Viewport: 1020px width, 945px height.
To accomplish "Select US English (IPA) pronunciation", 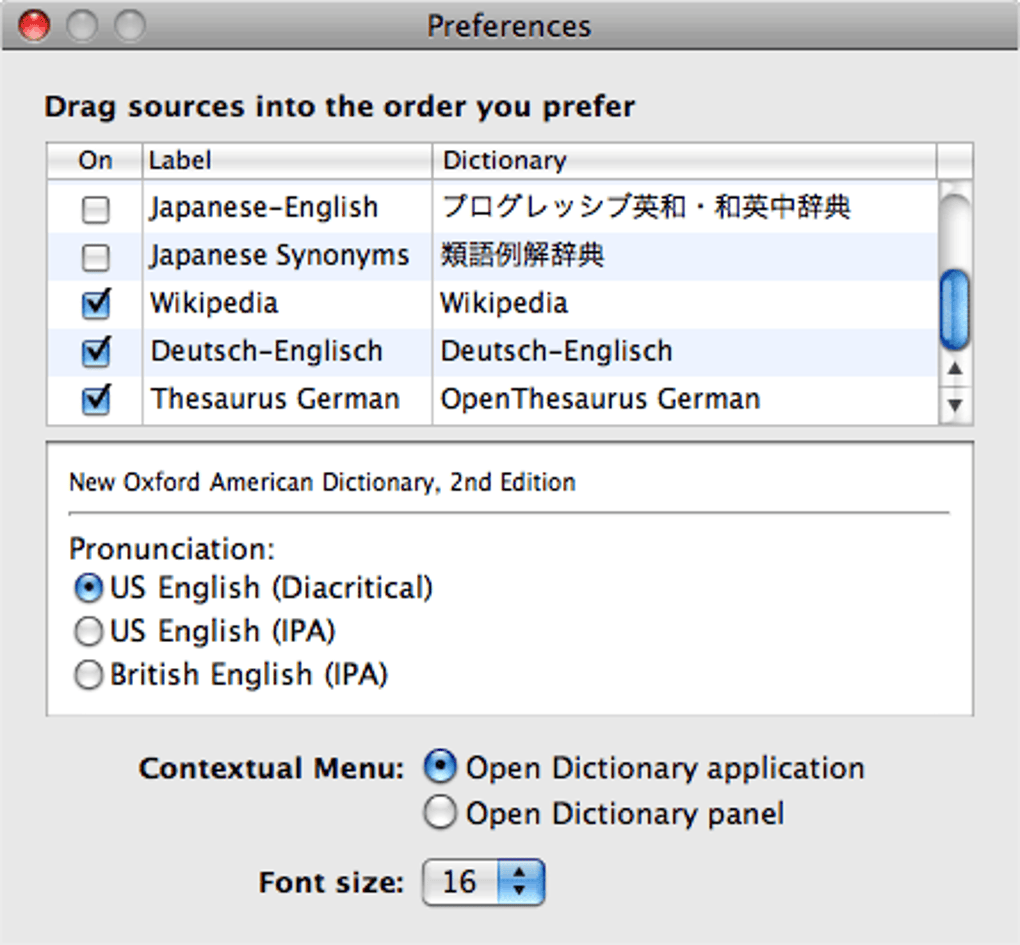I will point(88,631).
